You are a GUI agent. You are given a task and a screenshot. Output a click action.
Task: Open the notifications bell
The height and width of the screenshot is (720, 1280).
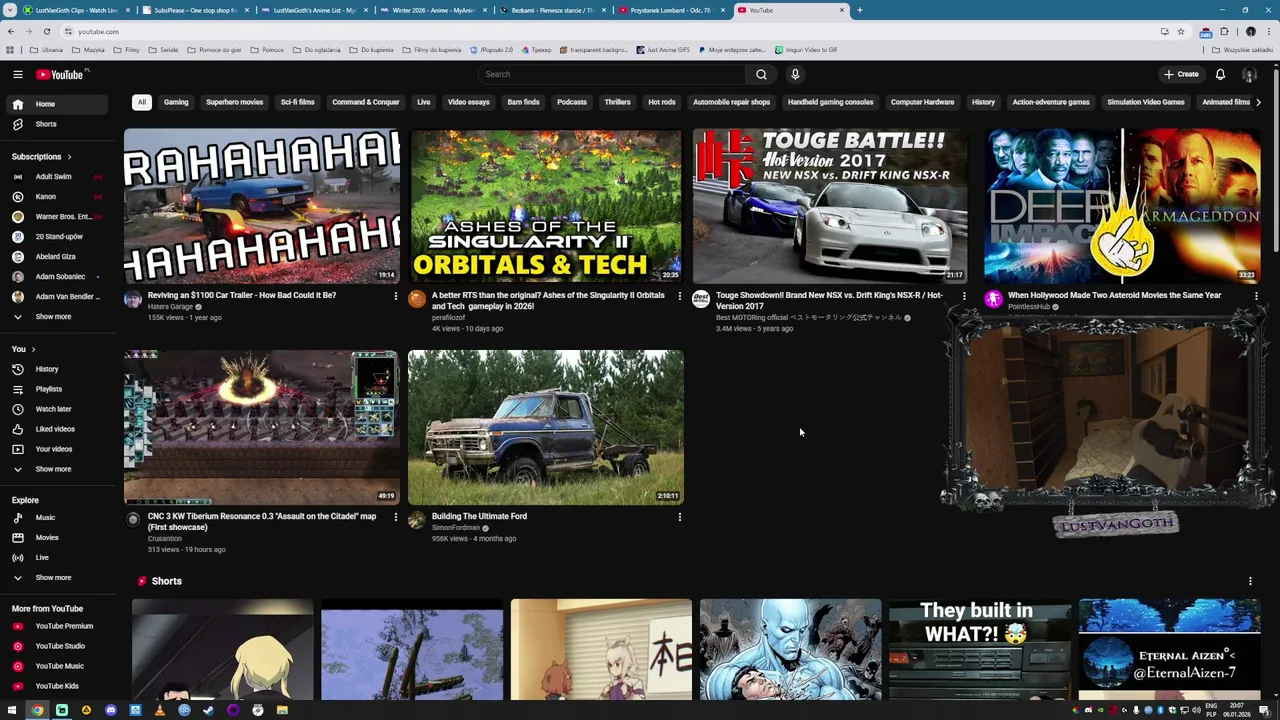1220,74
